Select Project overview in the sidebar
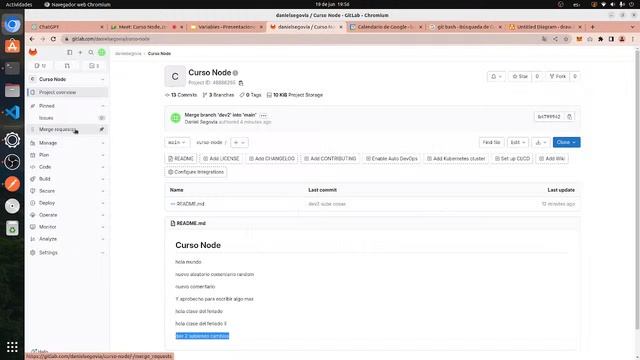 [67, 93]
